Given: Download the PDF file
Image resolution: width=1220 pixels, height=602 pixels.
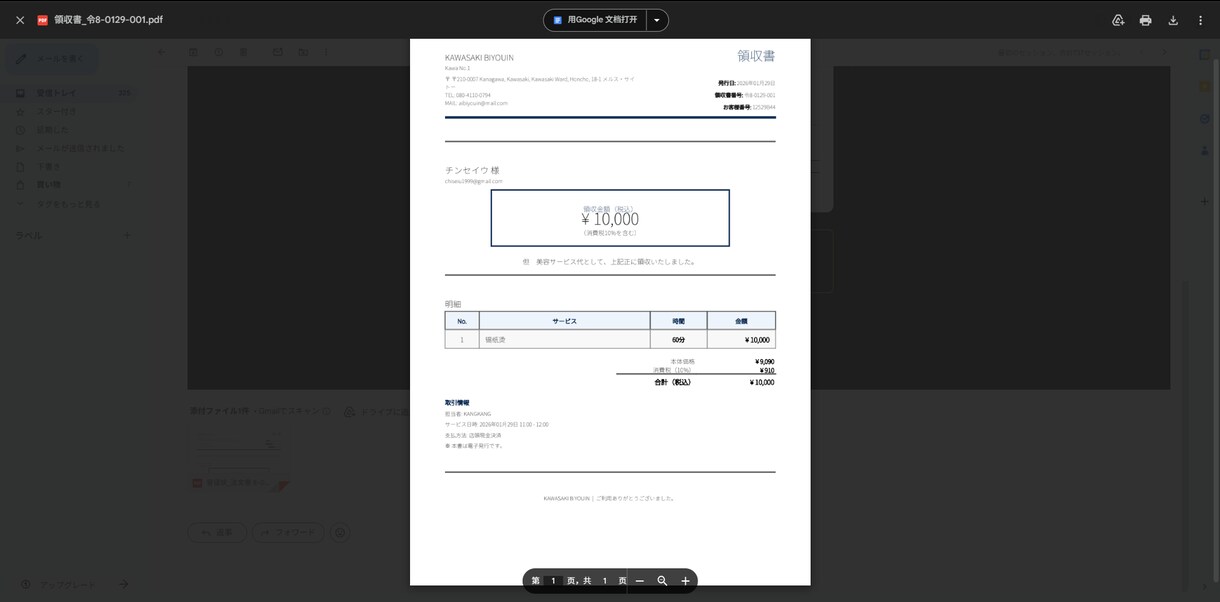Looking at the screenshot, I should pos(1173,20).
